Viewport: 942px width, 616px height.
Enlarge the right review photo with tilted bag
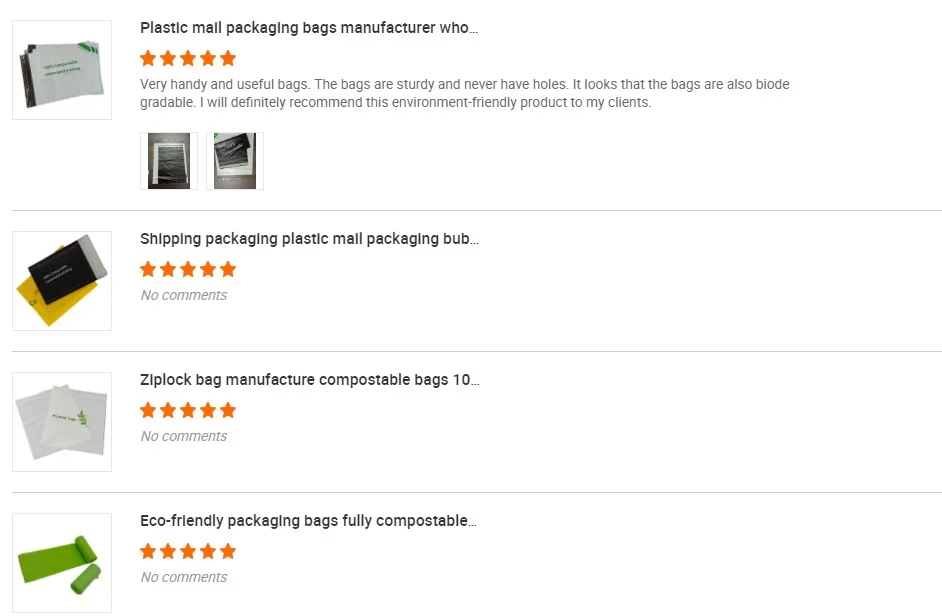click(x=235, y=161)
